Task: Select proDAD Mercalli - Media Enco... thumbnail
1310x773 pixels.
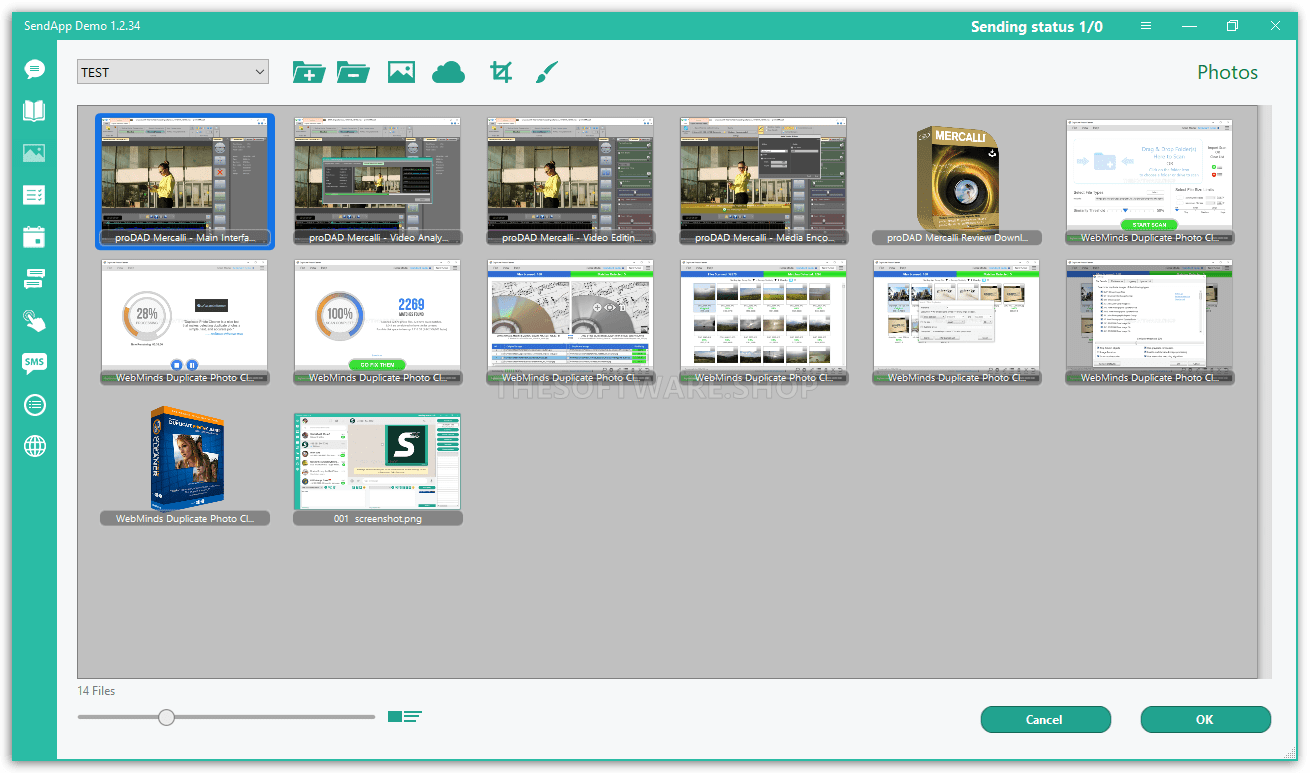Action: point(764,182)
